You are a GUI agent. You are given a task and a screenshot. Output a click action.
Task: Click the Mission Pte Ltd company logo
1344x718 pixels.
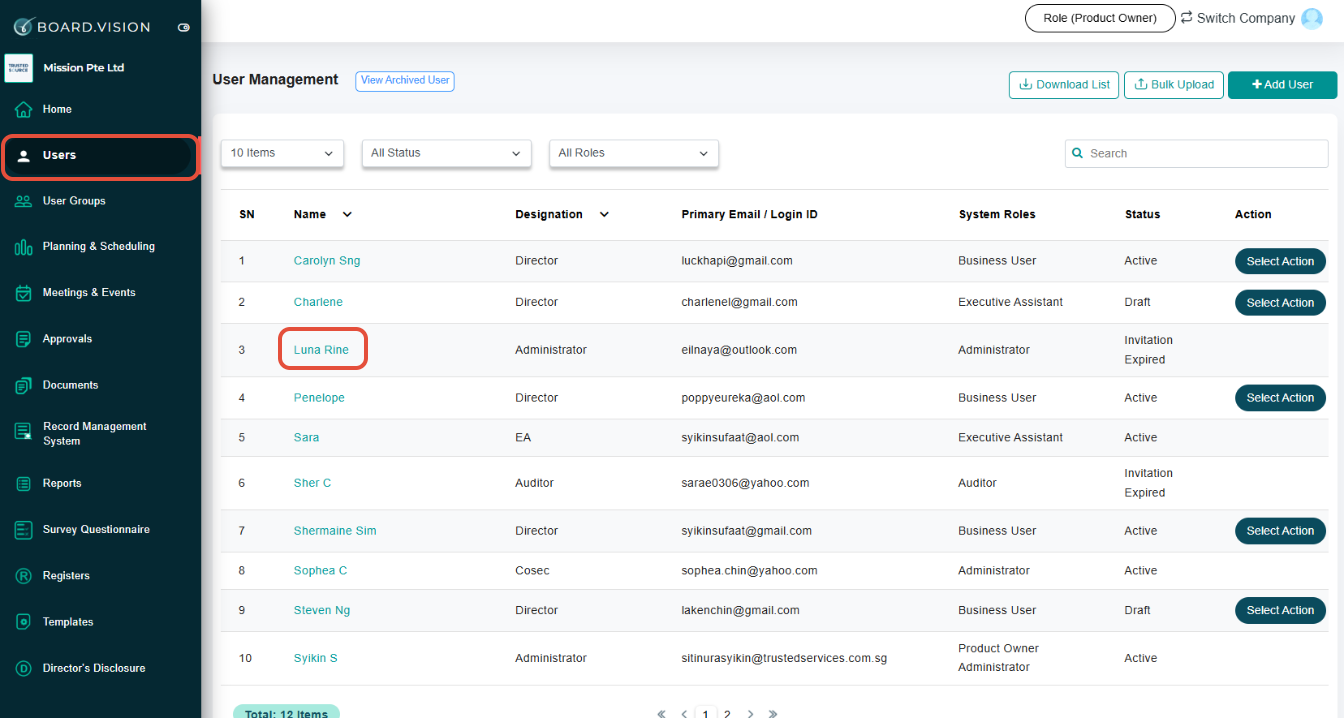[19, 68]
